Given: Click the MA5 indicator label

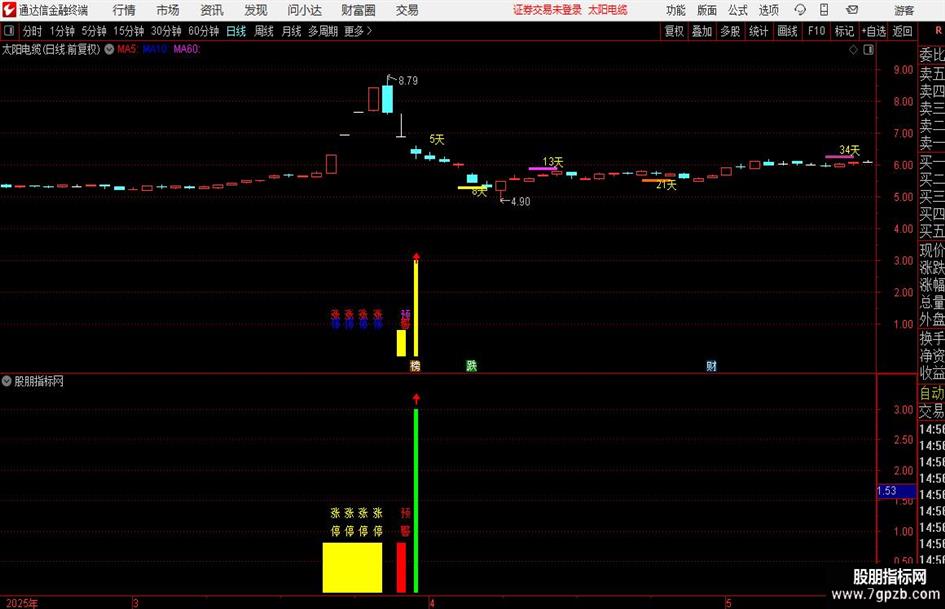Looking at the screenshot, I should 127,49.
